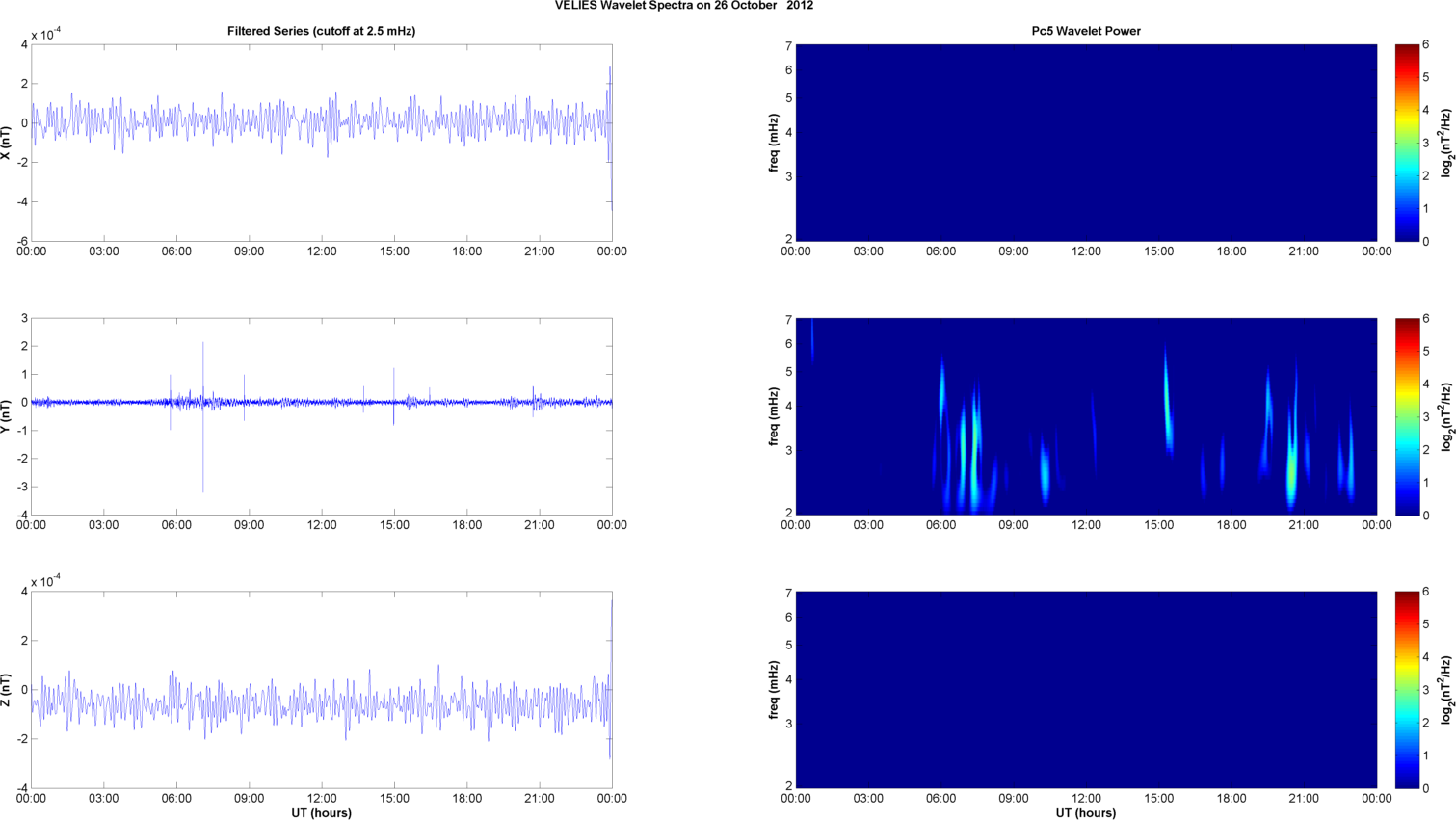
Task: Click the 'freq (mHz)' label of the X spectrogram
Action: (x=773, y=143)
